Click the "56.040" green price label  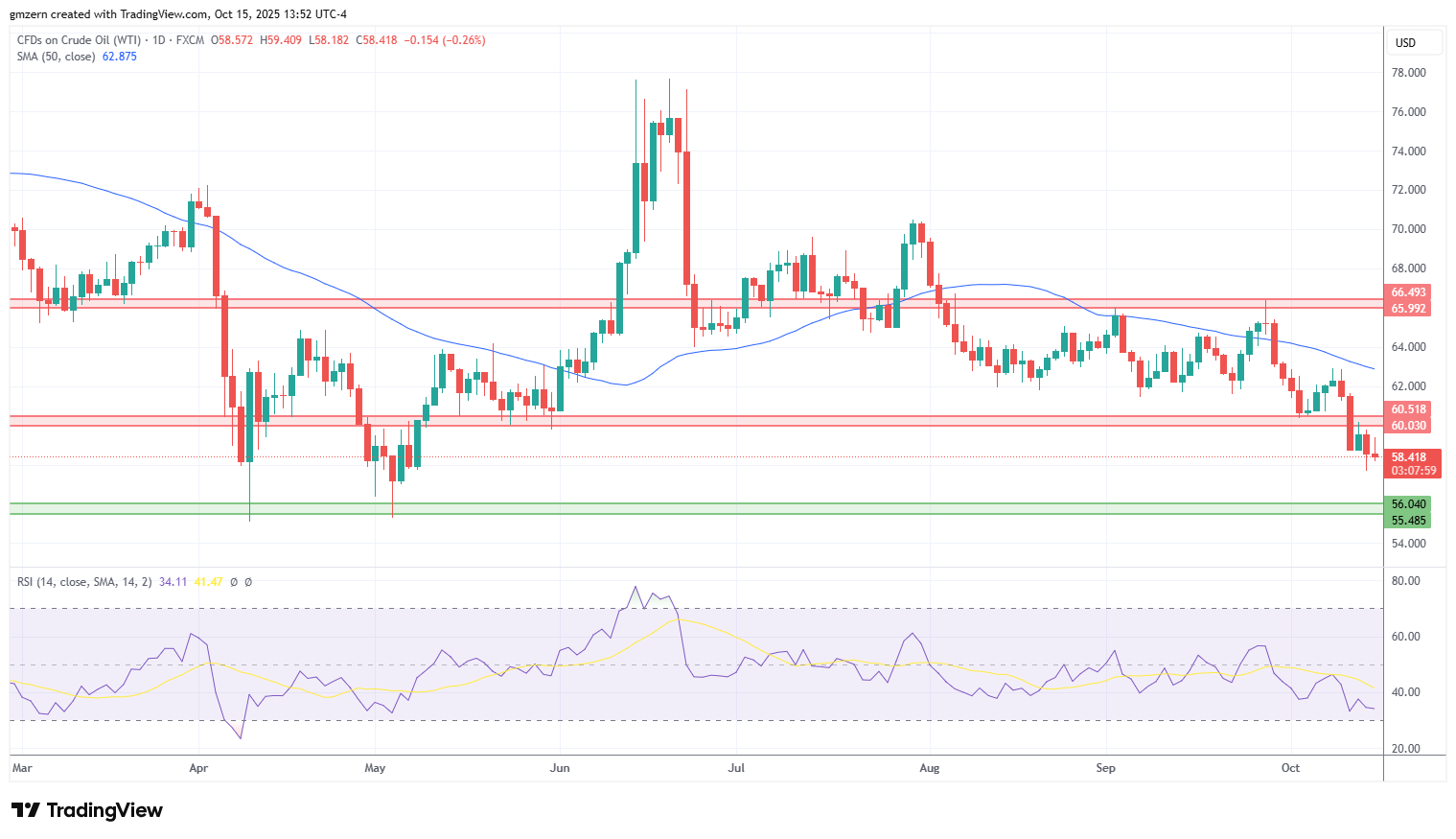pyautogui.click(x=1408, y=504)
